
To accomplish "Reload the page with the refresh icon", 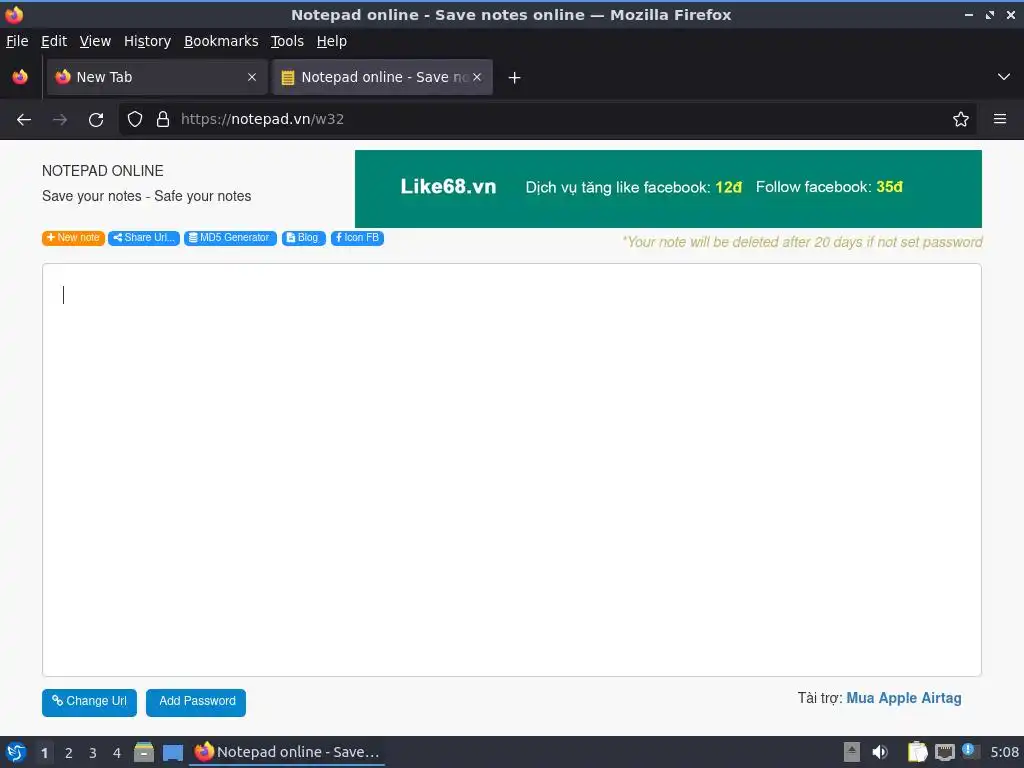I will point(96,120).
